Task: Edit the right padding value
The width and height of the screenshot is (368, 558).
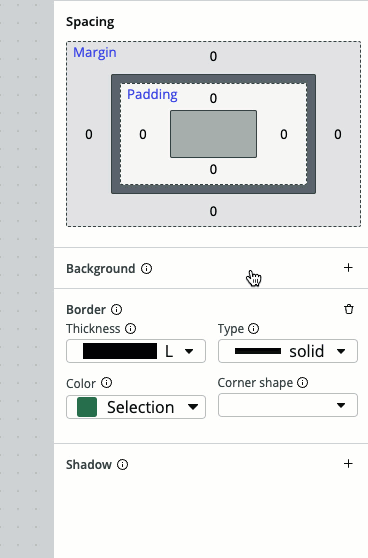Action: tap(284, 134)
